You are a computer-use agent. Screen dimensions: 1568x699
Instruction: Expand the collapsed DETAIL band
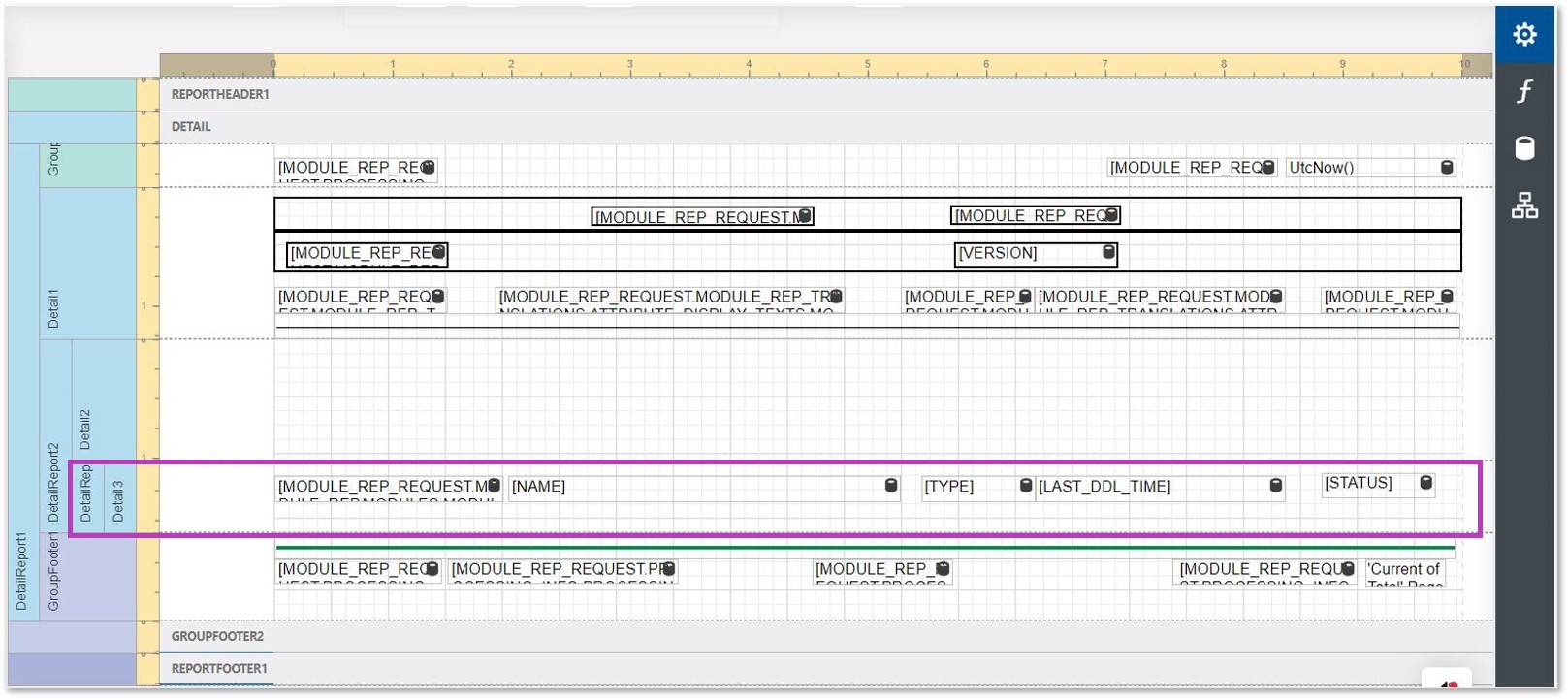(x=191, y=127)
